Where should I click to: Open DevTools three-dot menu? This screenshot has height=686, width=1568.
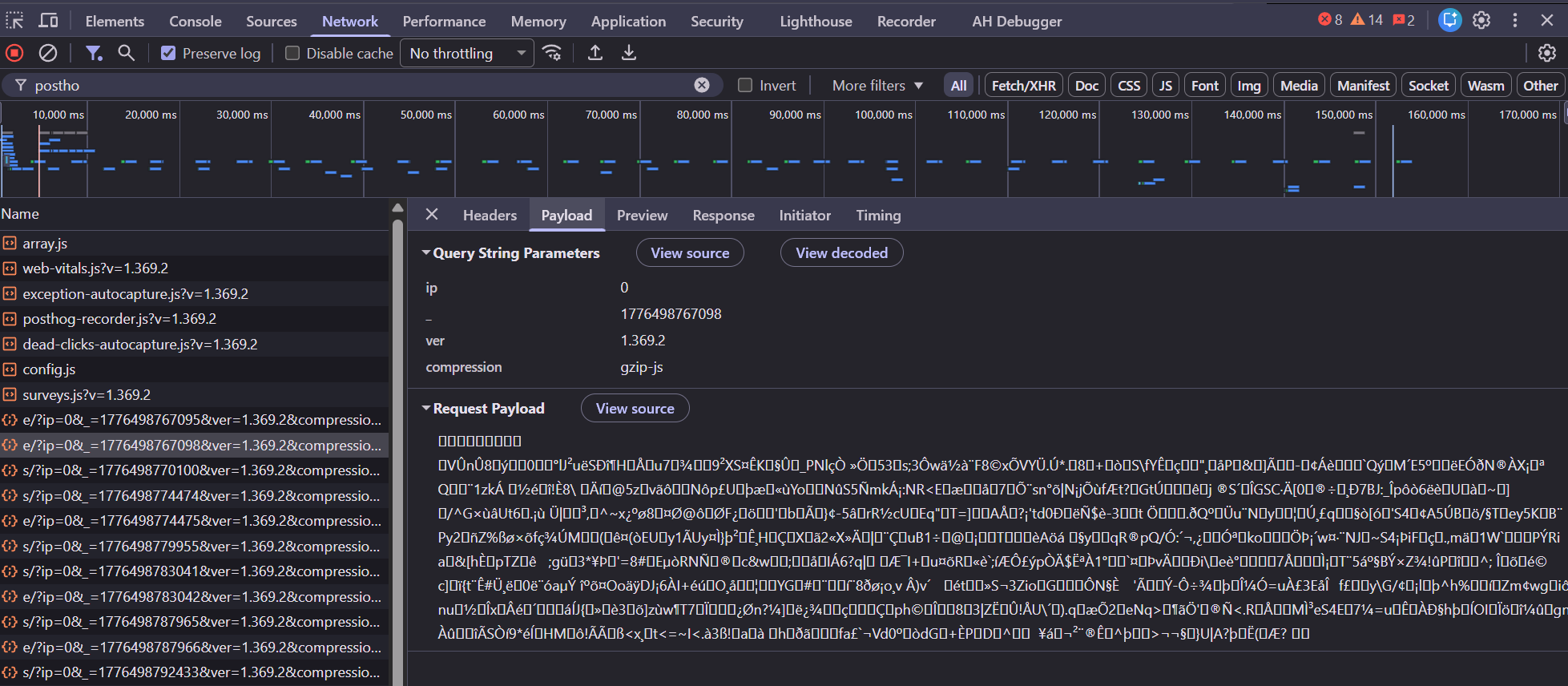tap(1514, 20)
